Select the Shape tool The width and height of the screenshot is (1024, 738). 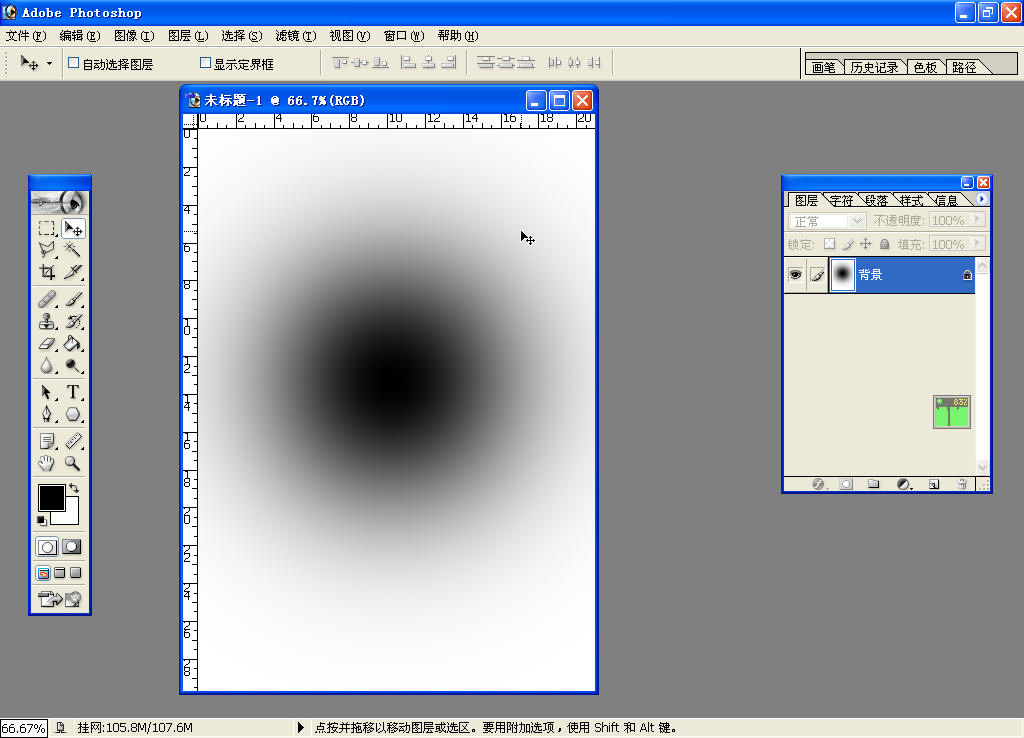pos(73,414)
